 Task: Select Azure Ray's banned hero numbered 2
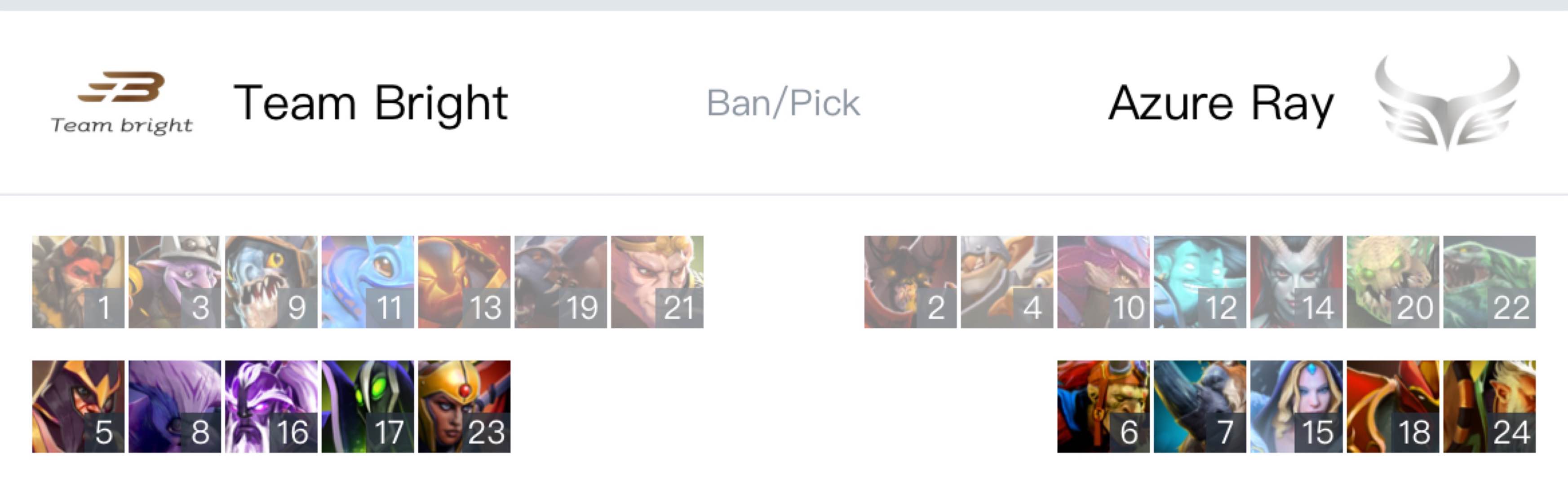pyautogui.click(x=910, y=282)
